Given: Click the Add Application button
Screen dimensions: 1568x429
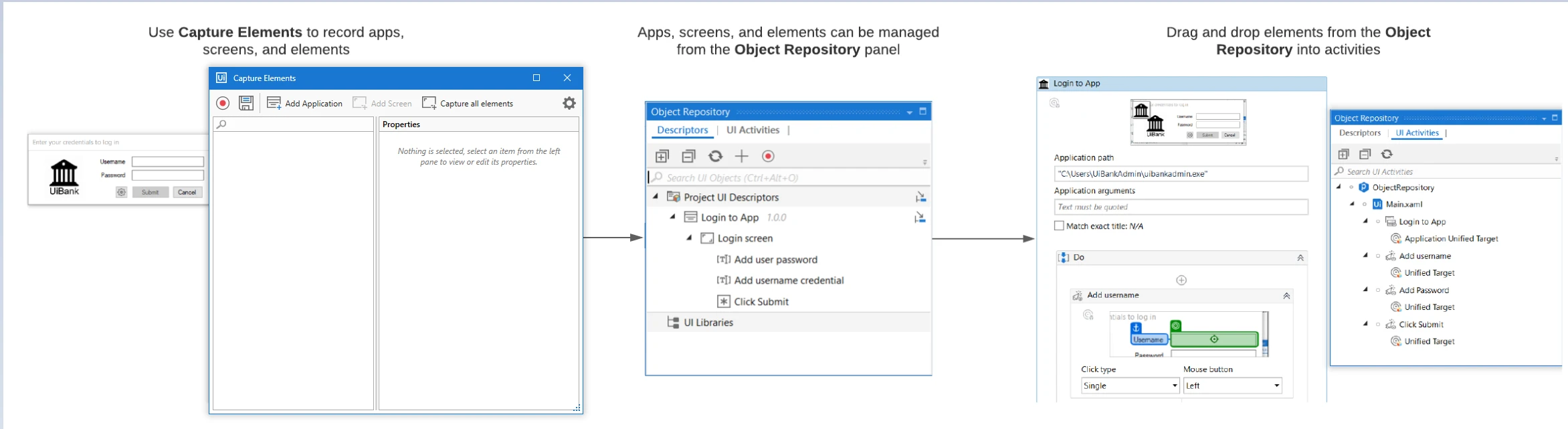Looking at the screenshot, I should pyautogui.click(x=304, y=103).
